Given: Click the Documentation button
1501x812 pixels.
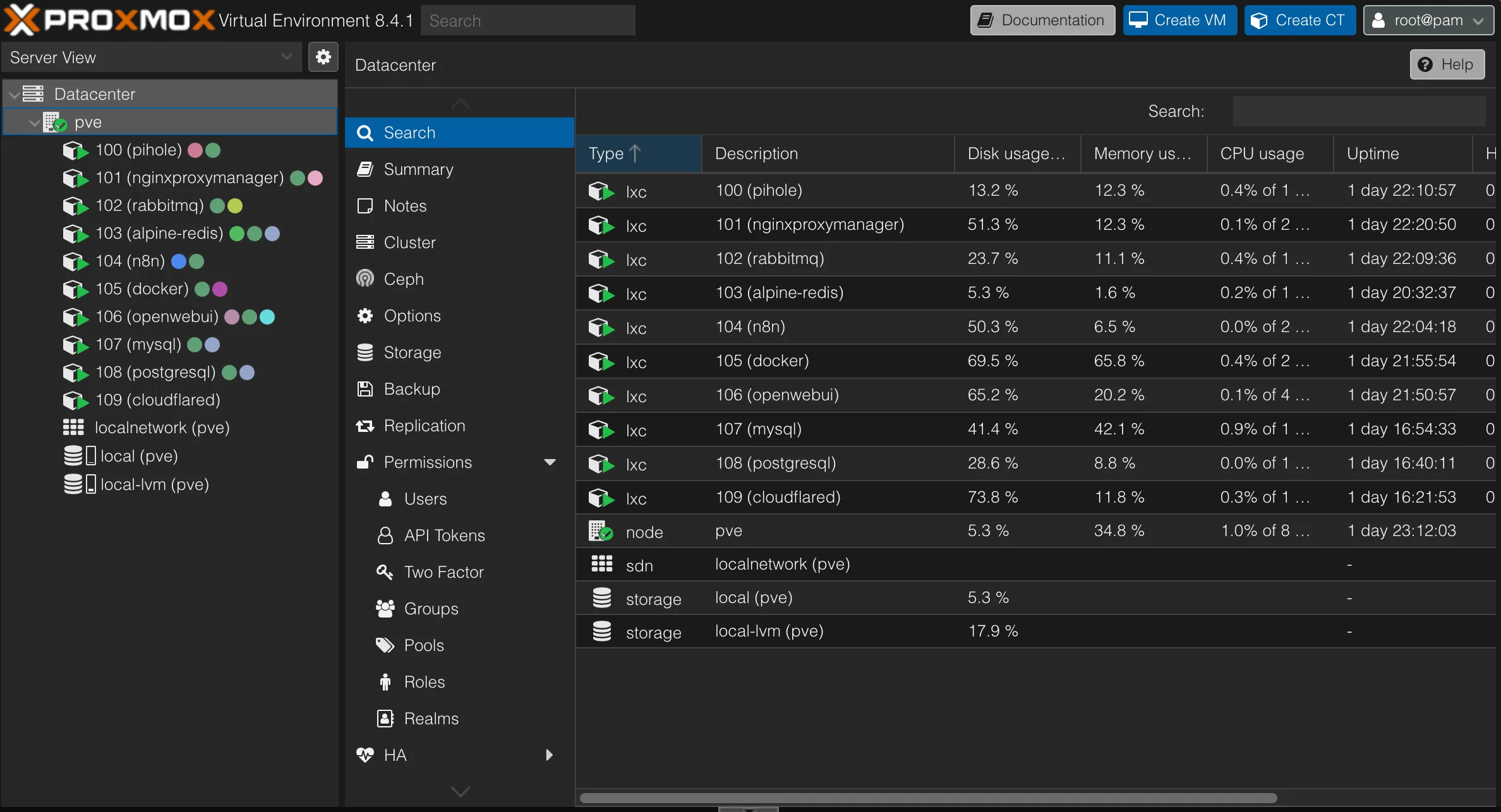Looking at the screenshot, I should tap(1042, 20).
